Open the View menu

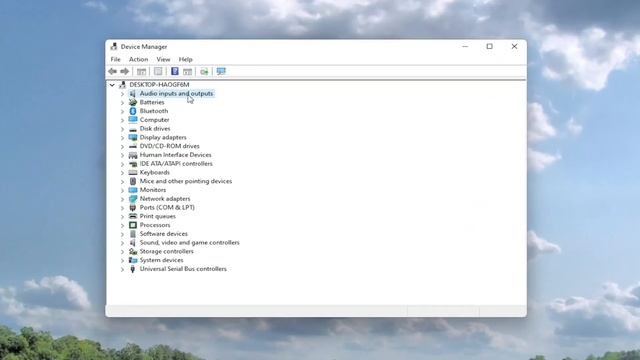pos(163,59)
